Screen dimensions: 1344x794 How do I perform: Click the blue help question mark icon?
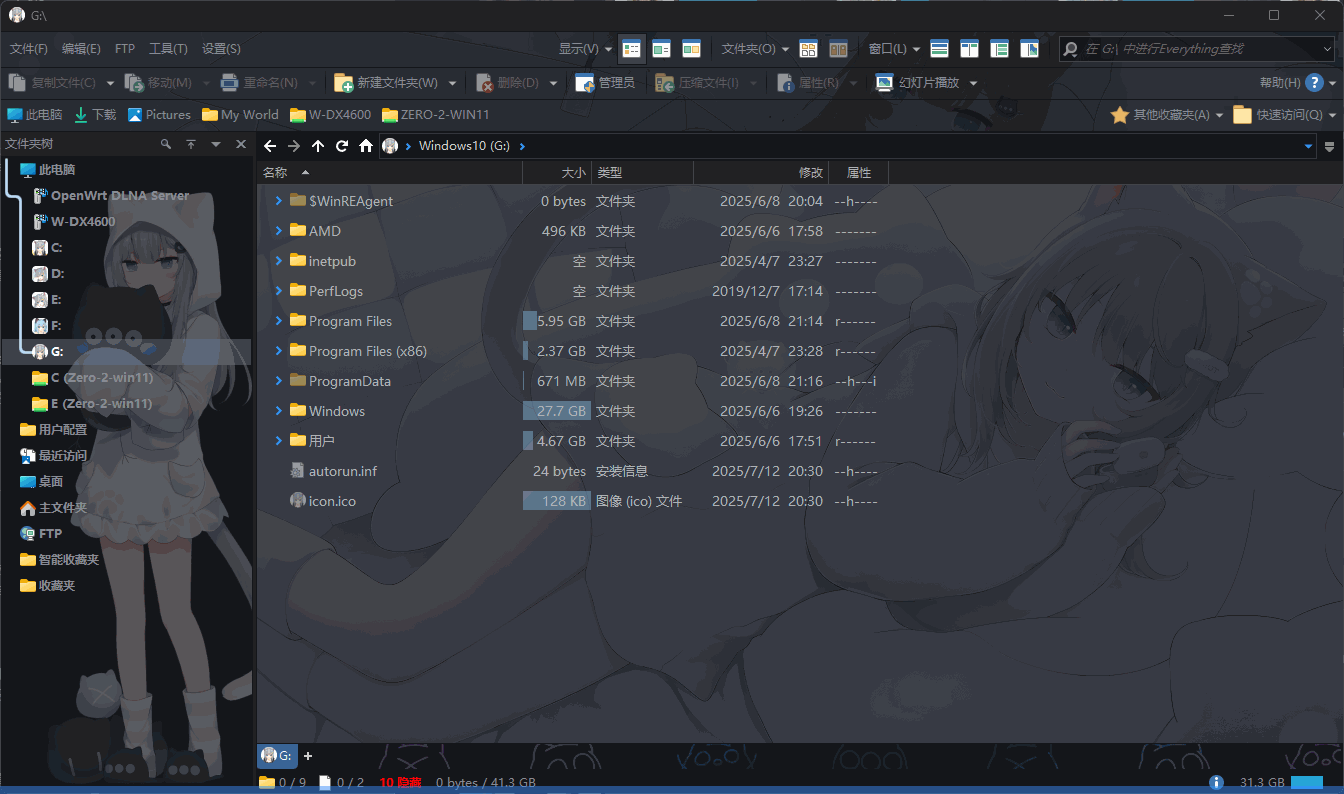[1315, 83]
